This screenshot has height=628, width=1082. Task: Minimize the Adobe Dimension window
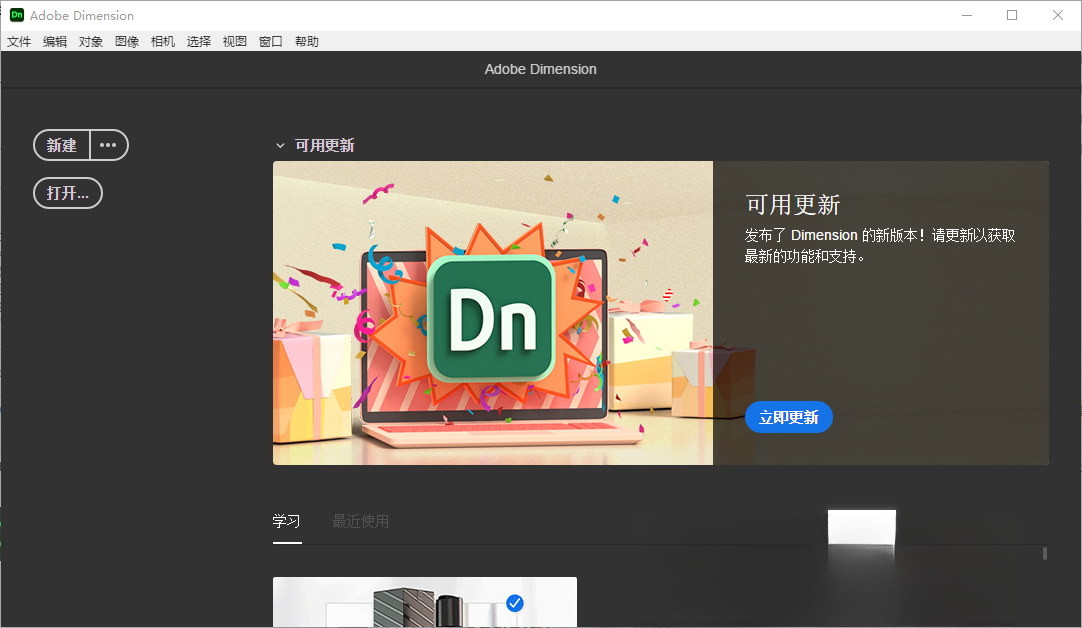pos(967,15)
